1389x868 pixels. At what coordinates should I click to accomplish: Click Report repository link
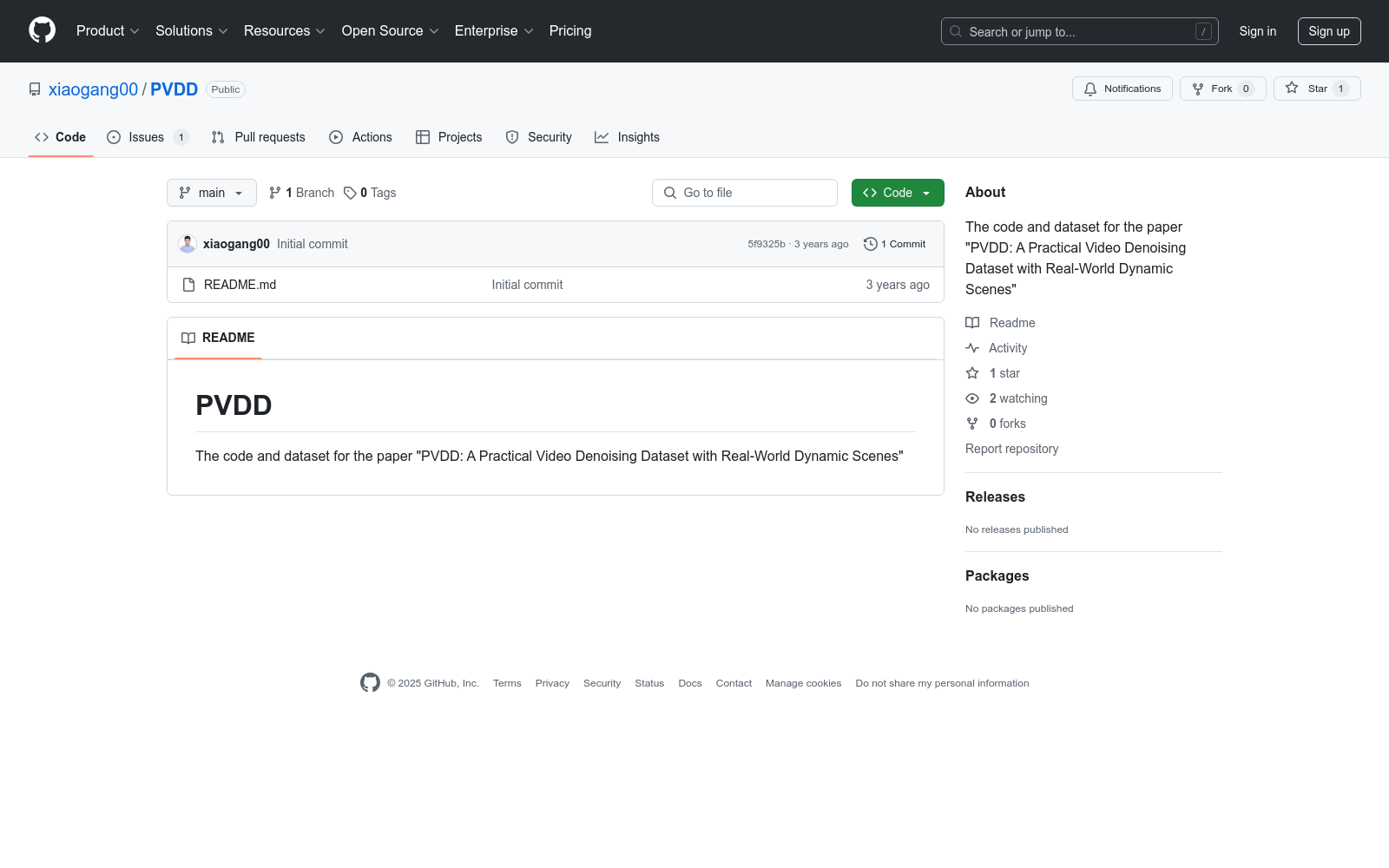[x=1011, y=449]
